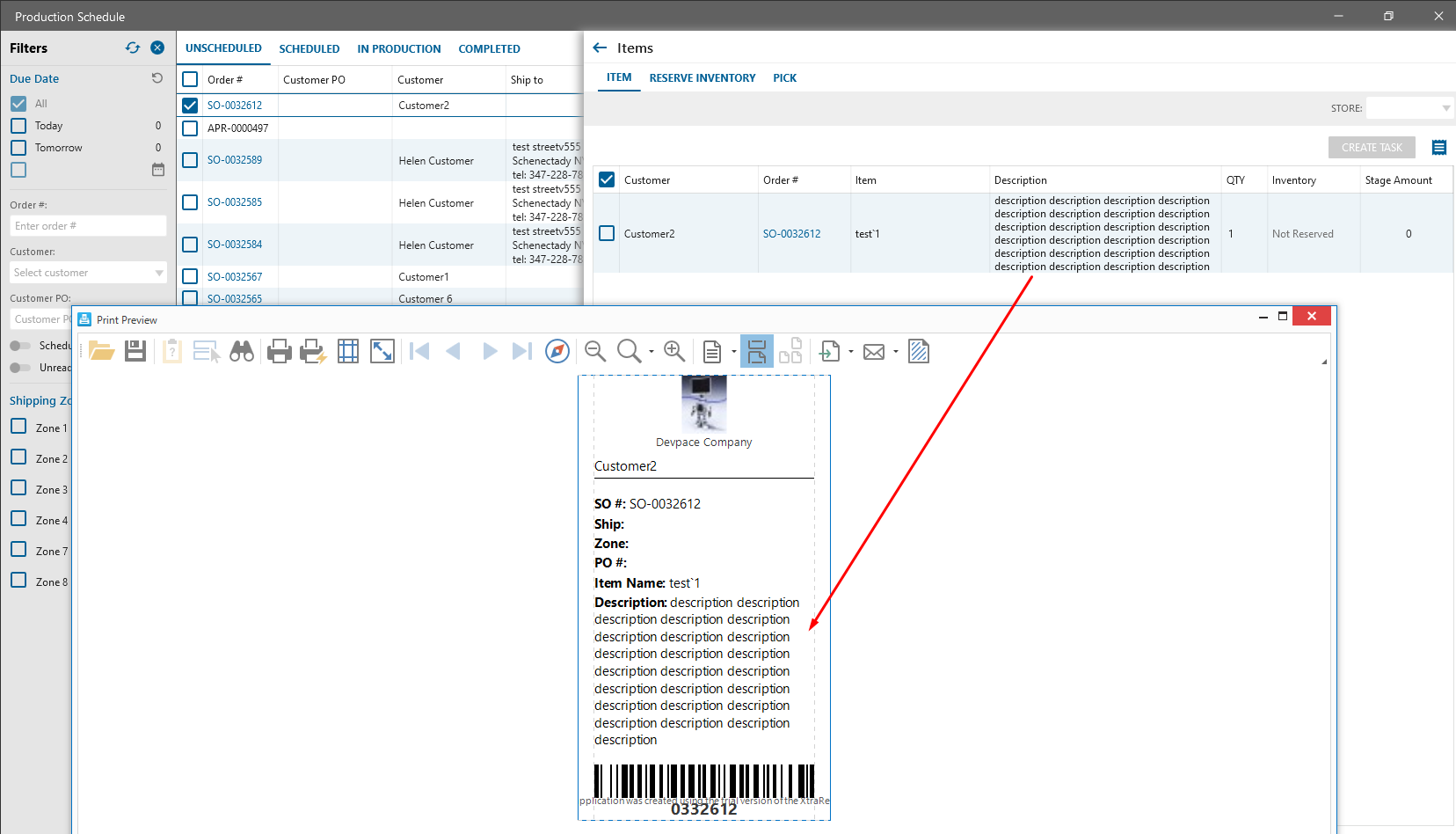Expand the e-mail format dropdown arrow

pos(896,352)
